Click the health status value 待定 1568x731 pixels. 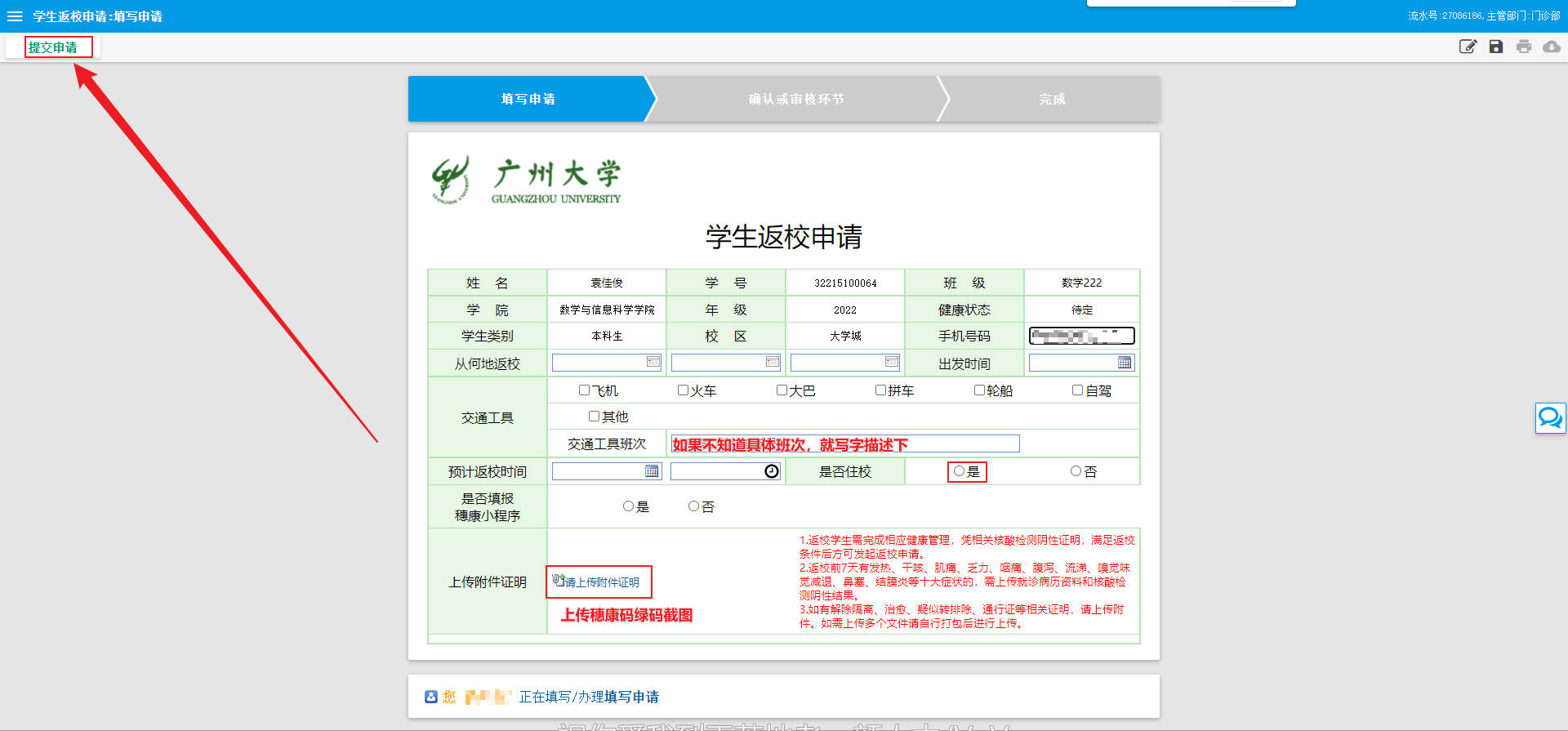click(1082, 310)
